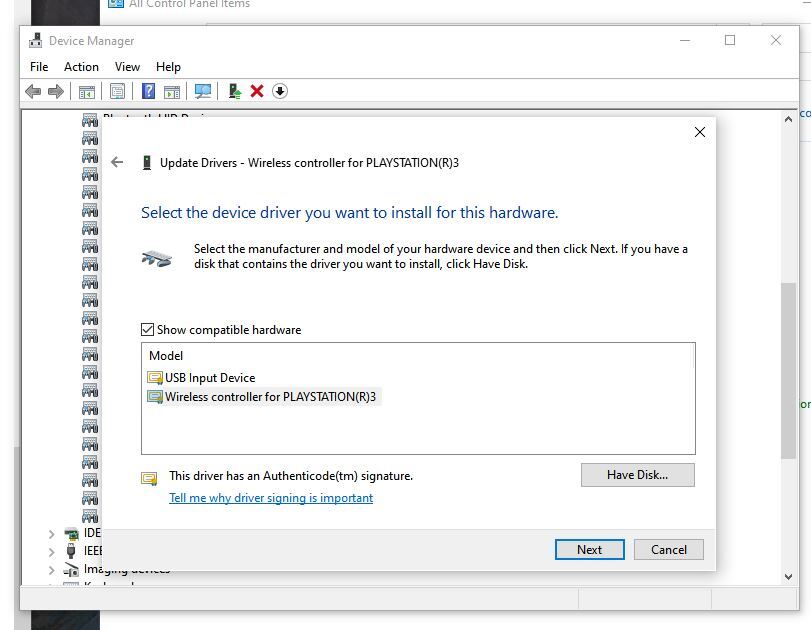Click the Device Manager scrollbar up arrow

click(x=788, y=119)
